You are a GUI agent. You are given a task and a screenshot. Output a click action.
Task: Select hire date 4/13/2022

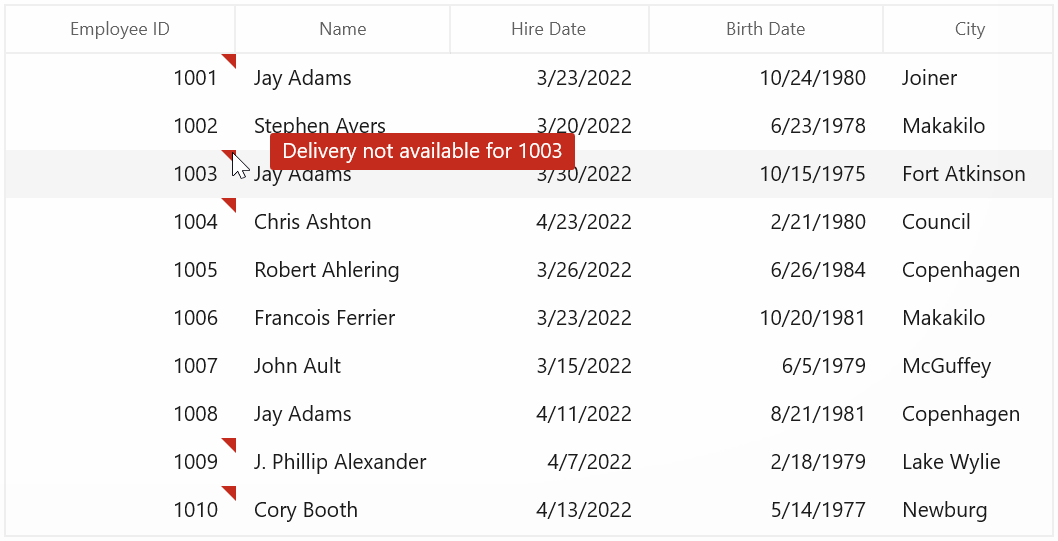tap(584, 510)
